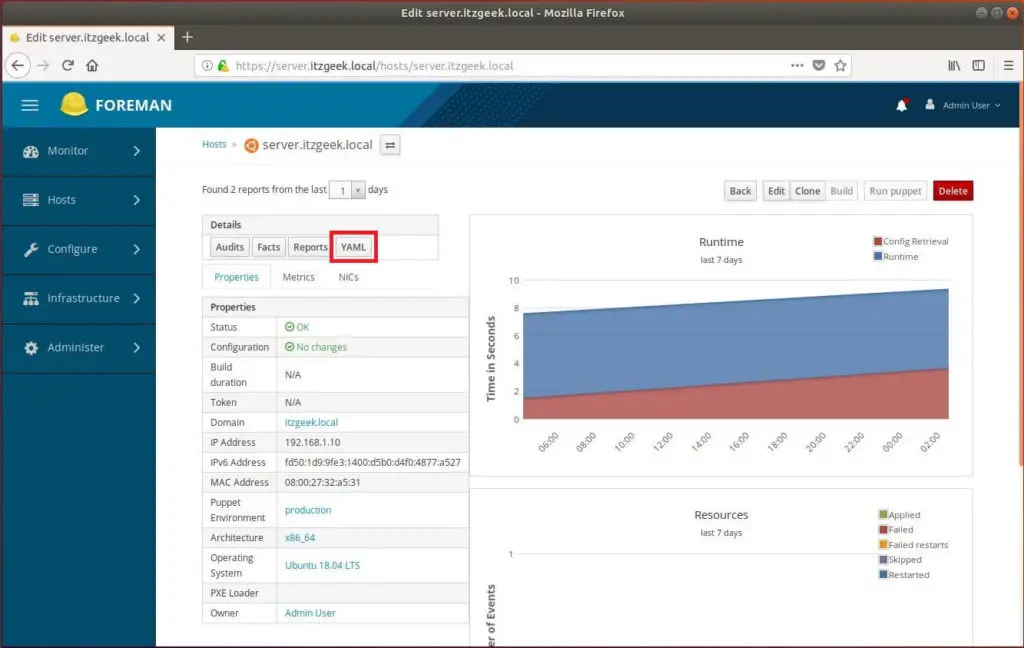
Task: Open the Ubuntu 18.04 LTS link
Action: [x=323, y=566]
